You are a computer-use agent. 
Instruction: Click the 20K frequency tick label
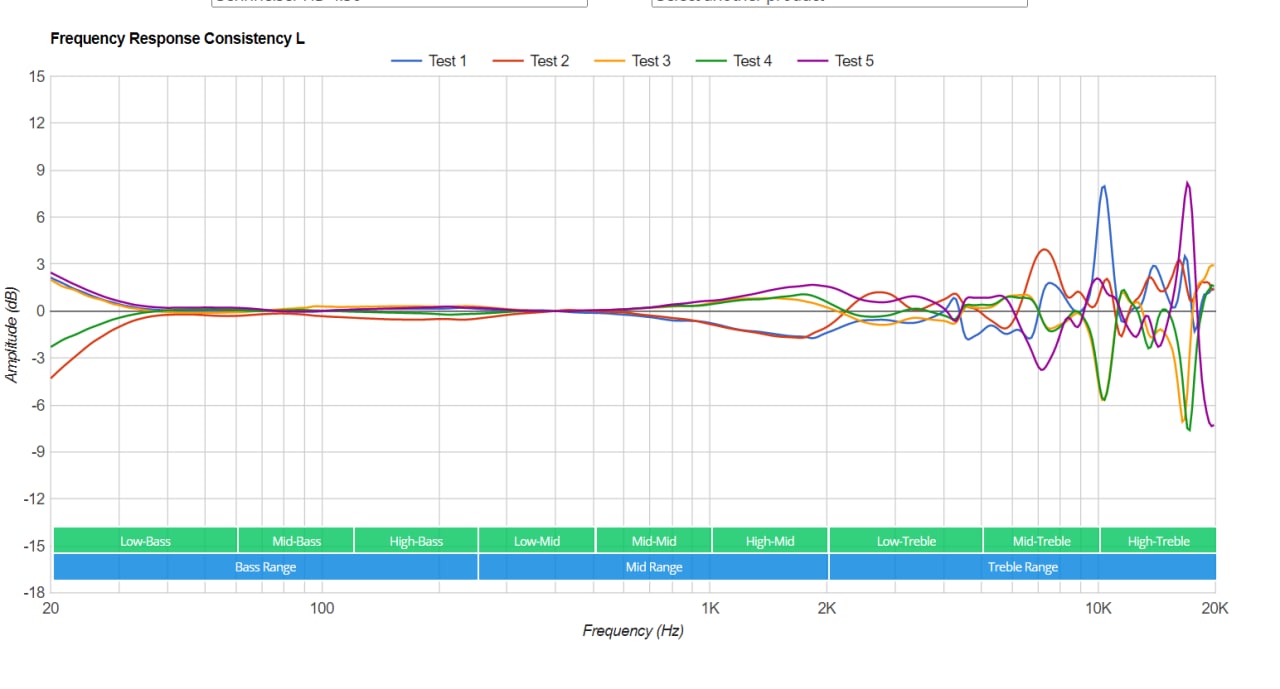click(x=1215, y=607)
